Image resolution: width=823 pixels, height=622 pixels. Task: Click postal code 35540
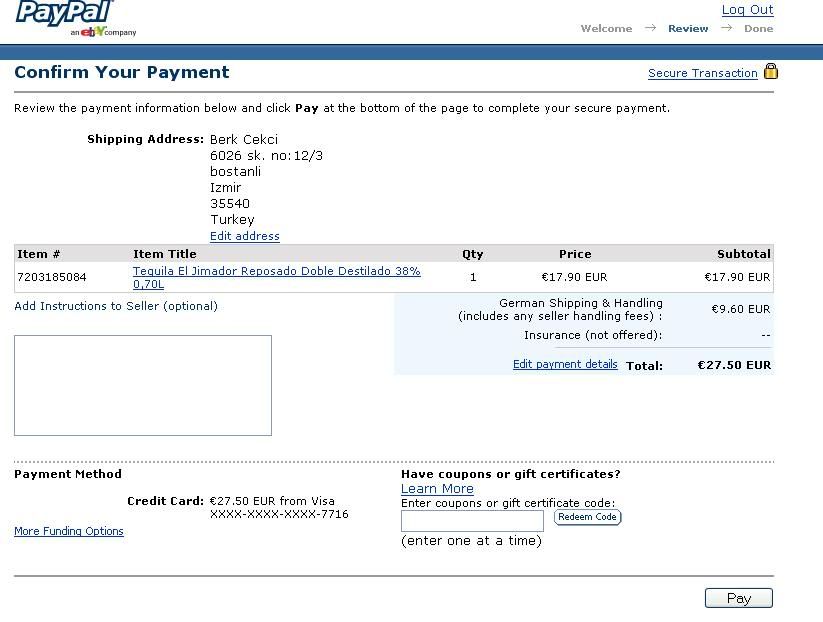[x=230, y=204]
